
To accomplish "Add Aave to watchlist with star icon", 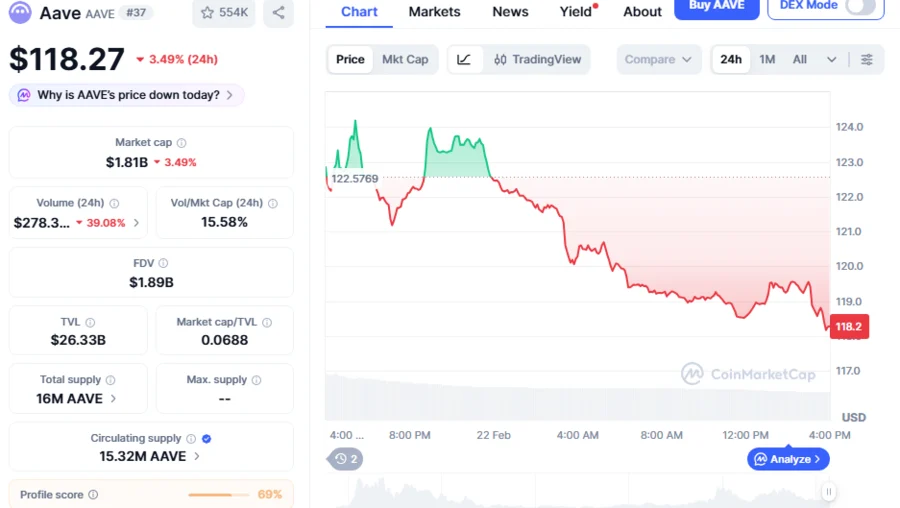I will coord(207,13).
